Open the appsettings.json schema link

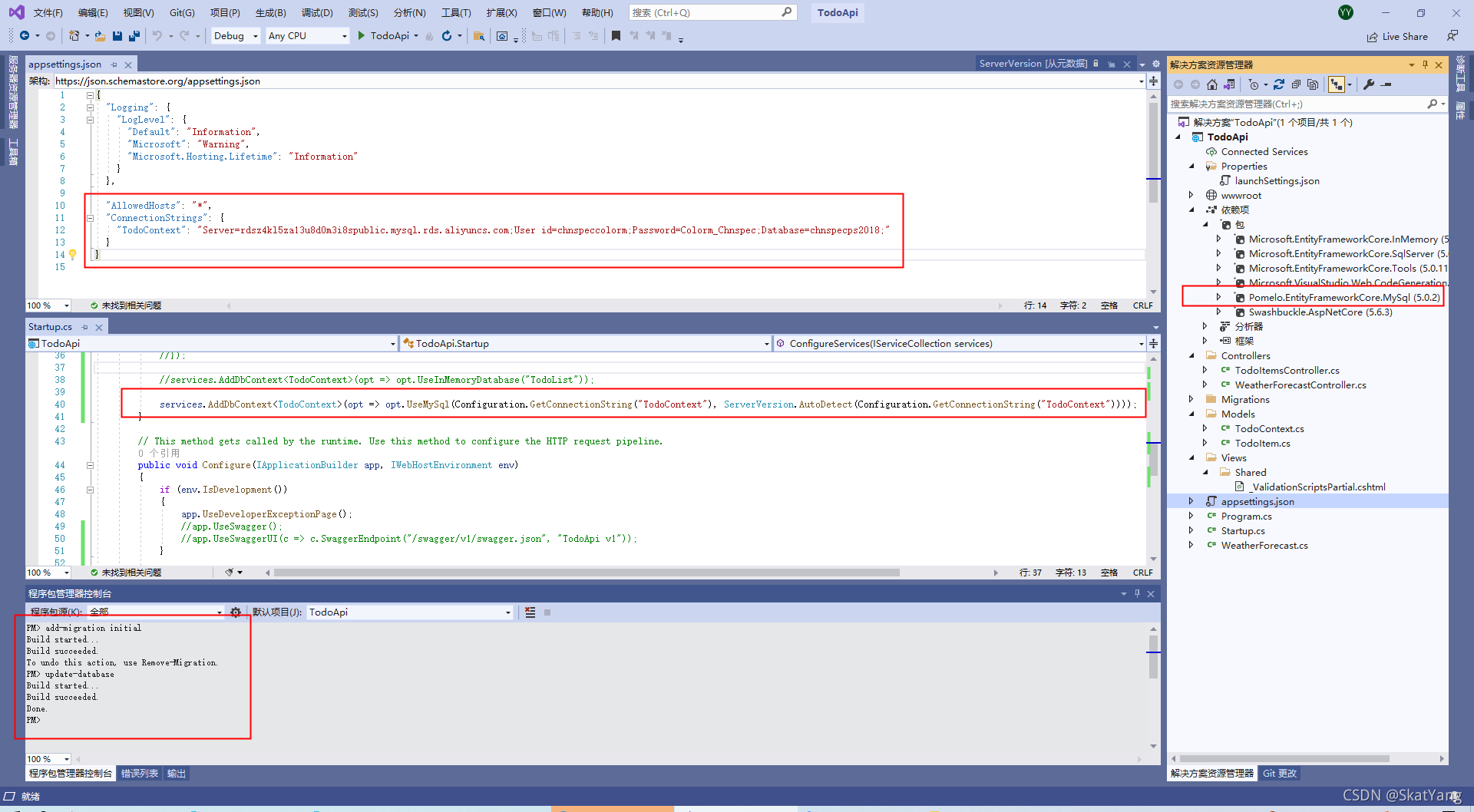pos(158,81)
